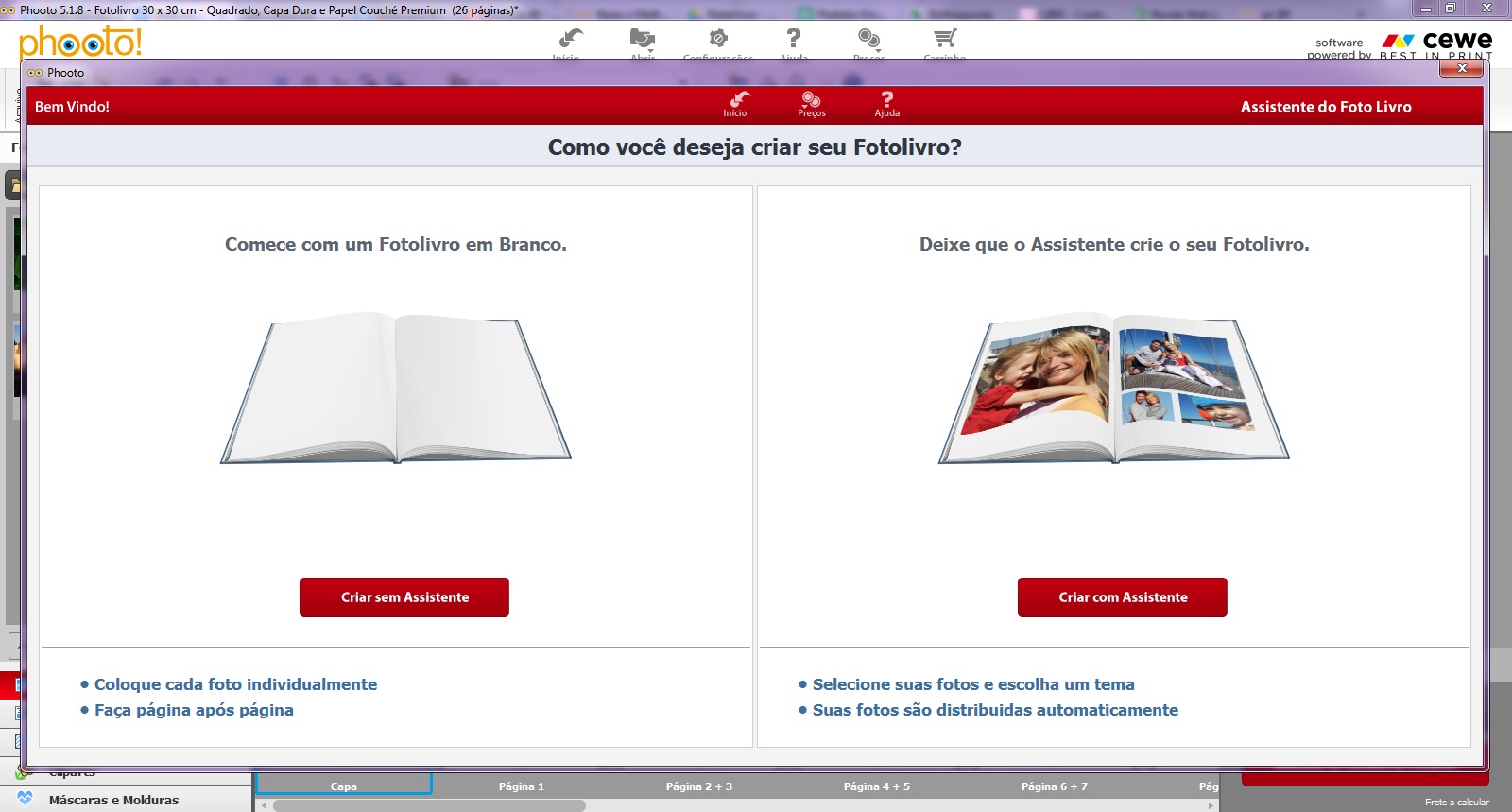
Task: Click the gray Início arrow in the main toolbar
Action: 569,40
